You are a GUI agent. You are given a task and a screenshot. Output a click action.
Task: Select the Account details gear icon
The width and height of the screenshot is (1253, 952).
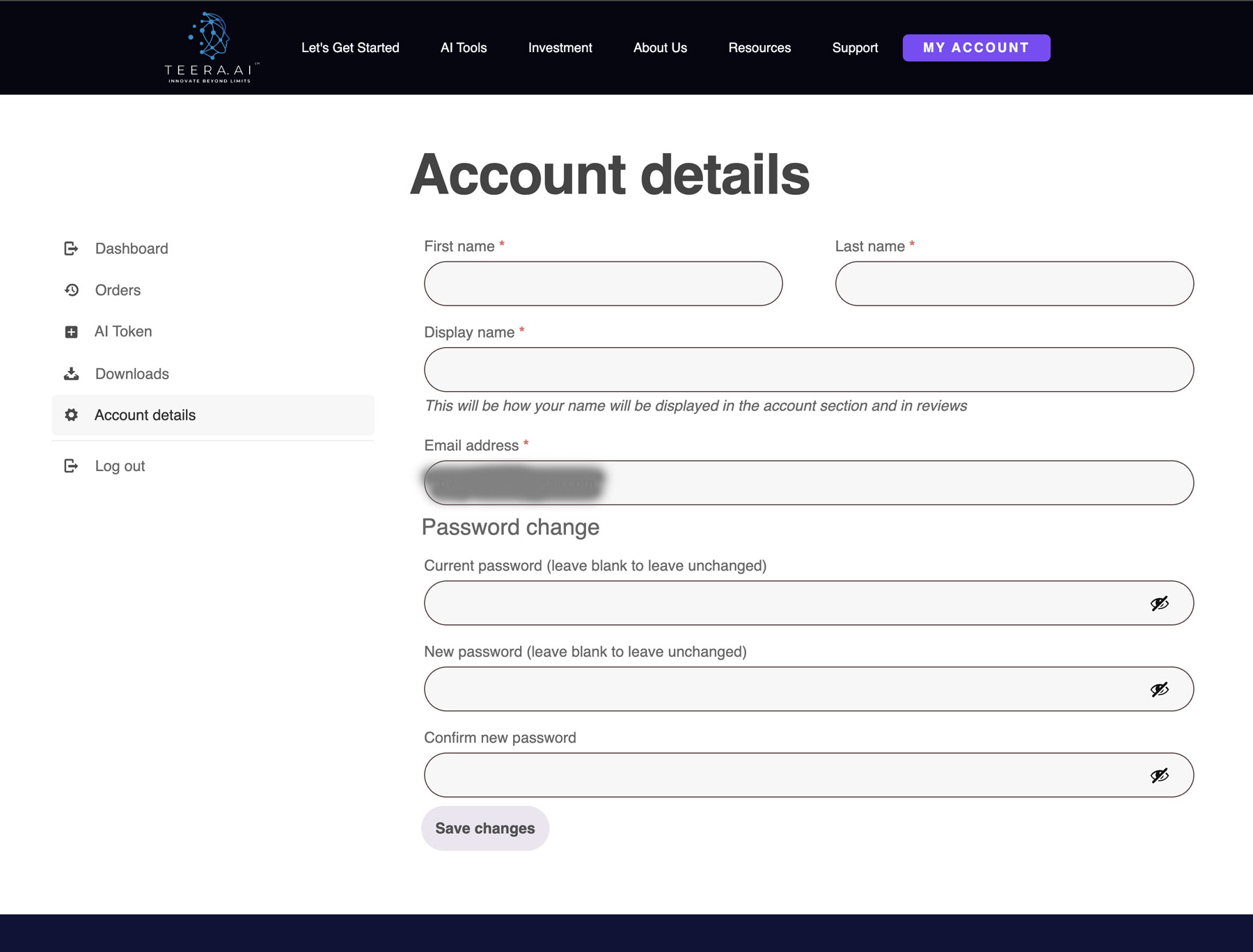[x=71, y=415]
